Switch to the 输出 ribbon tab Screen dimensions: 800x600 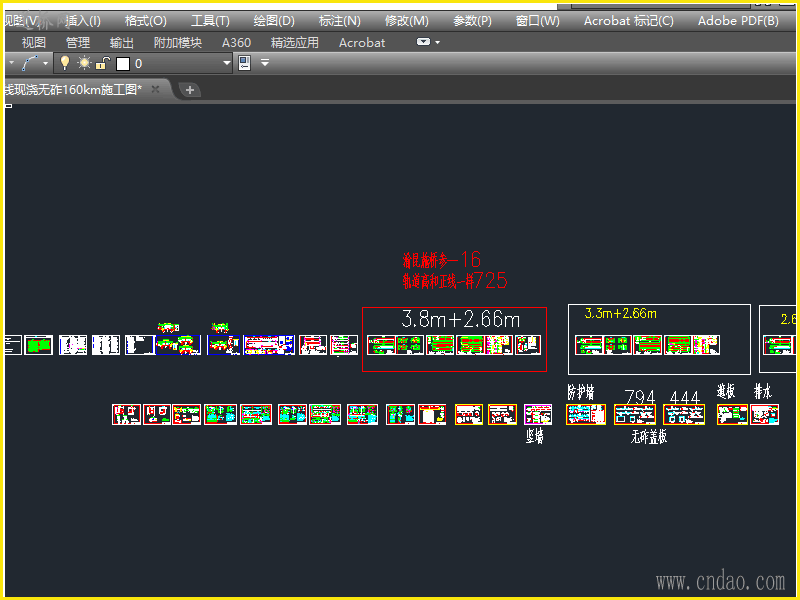[x=122, y=42]
